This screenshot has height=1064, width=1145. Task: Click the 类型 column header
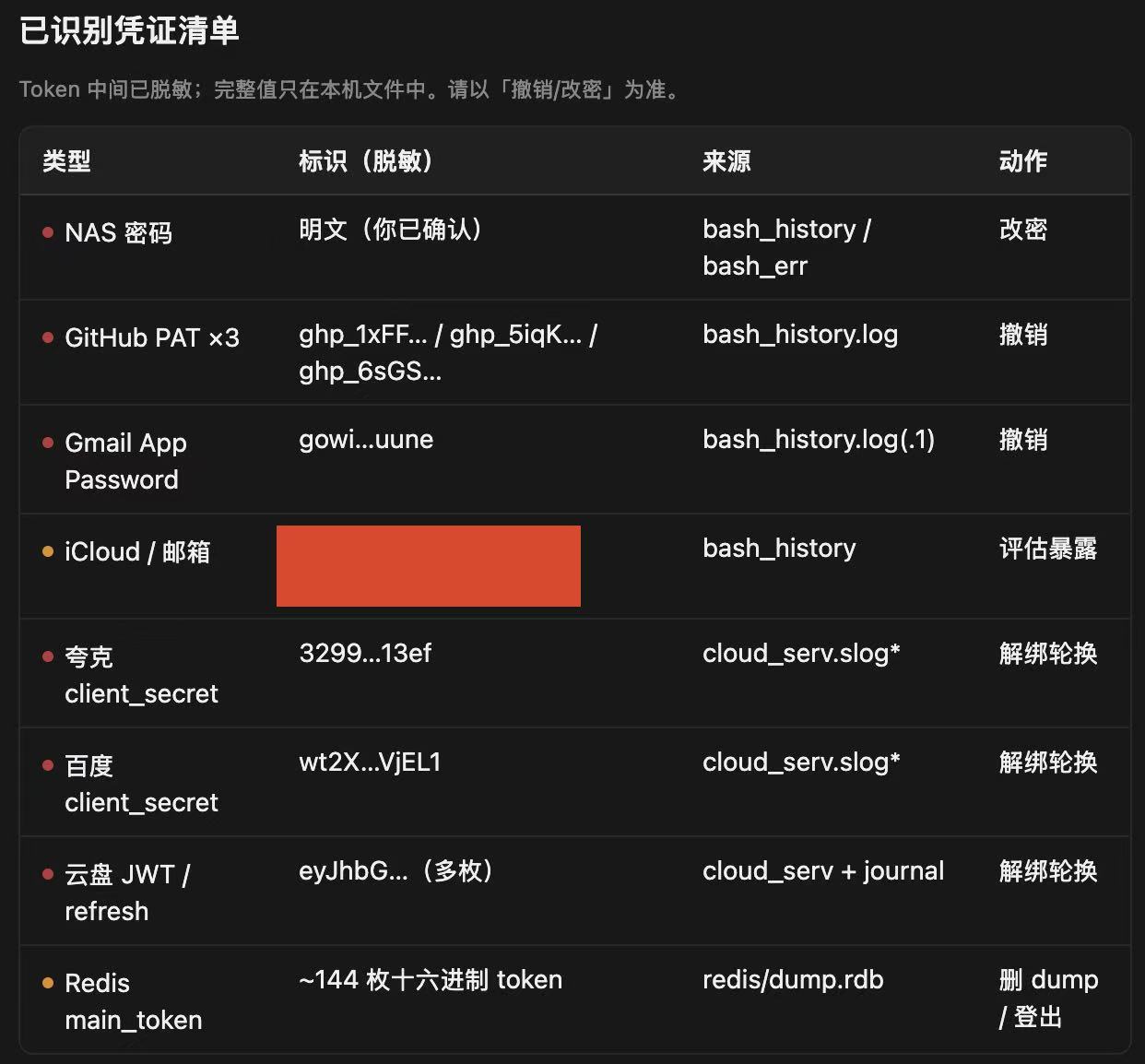coord(66,161)
